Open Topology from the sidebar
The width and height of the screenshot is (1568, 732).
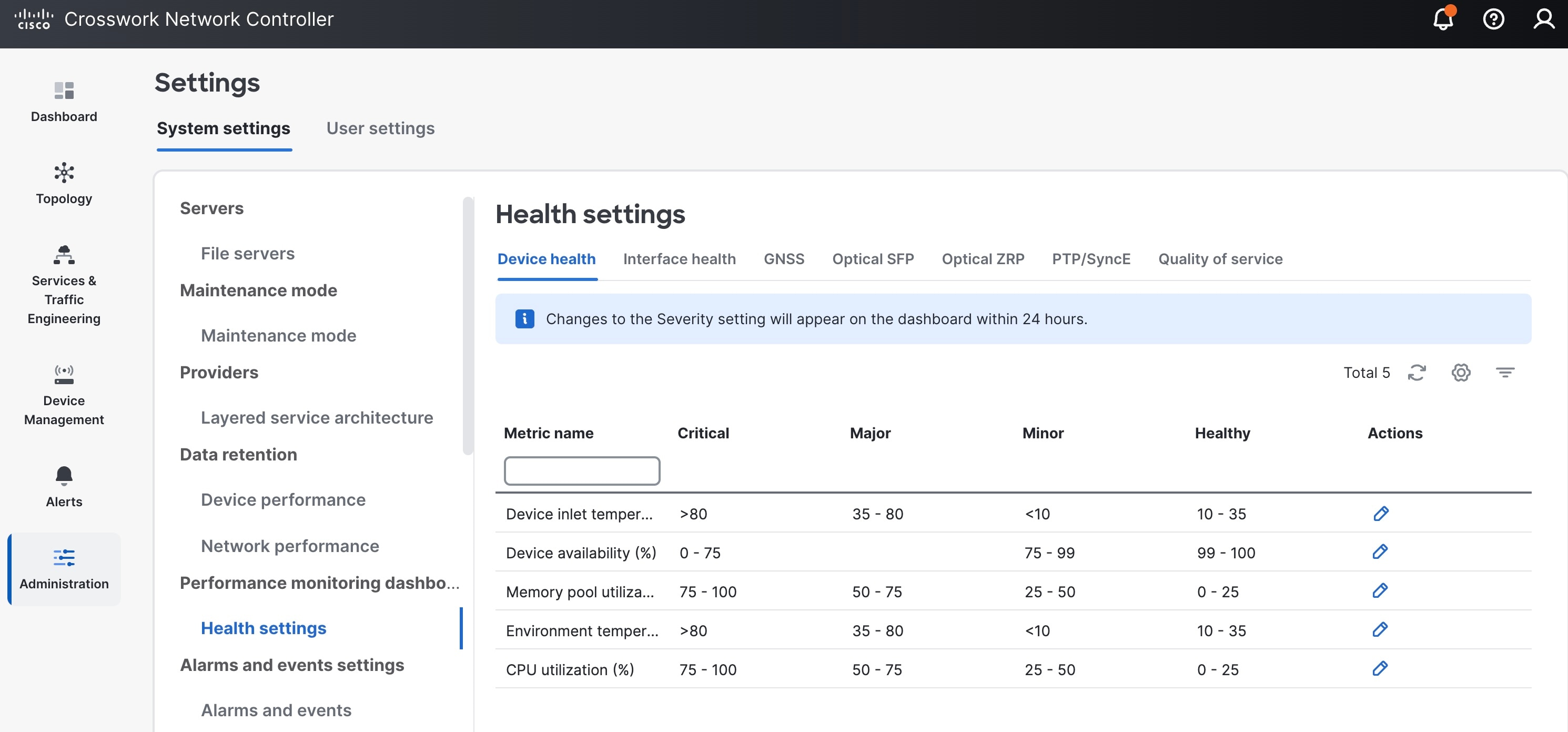(x=64, y=184)
